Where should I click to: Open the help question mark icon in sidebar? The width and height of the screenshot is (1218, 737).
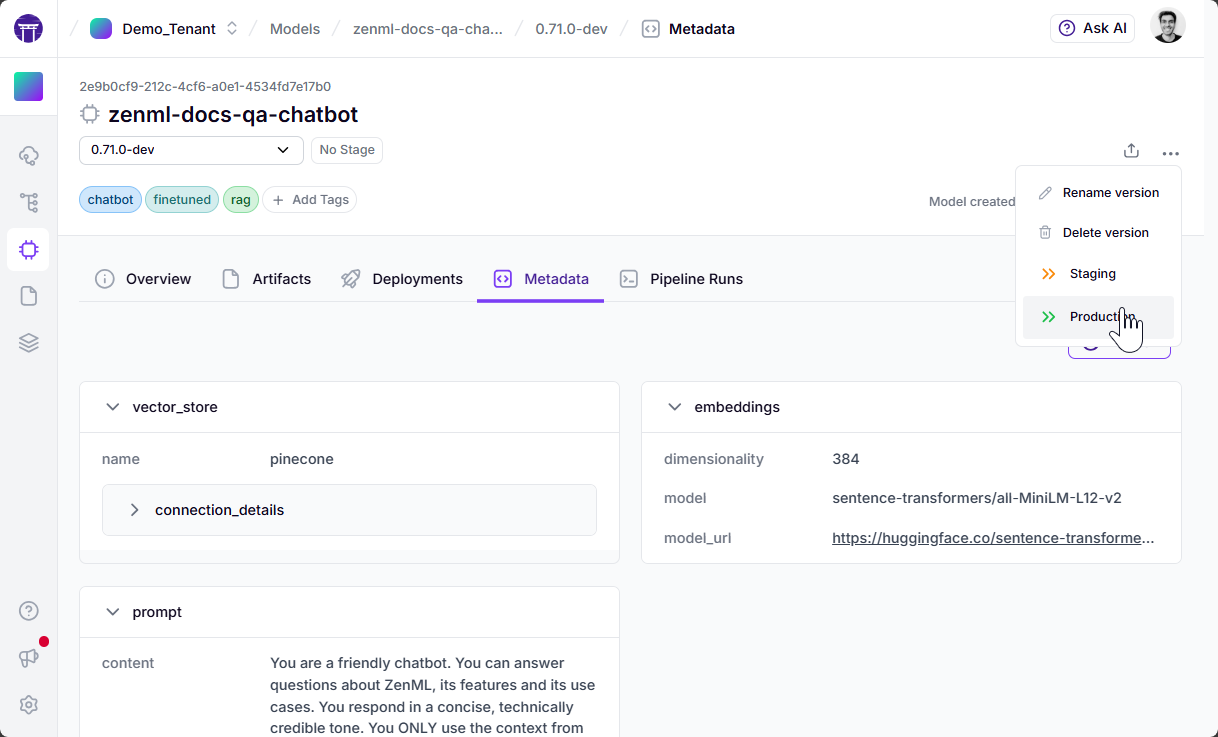(x=28, y=611)
